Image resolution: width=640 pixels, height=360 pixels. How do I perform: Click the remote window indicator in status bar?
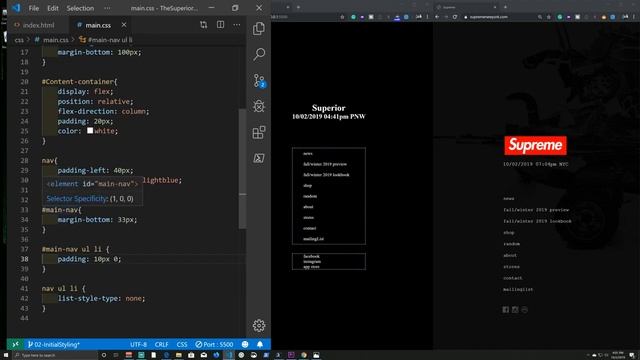[15, 344]
